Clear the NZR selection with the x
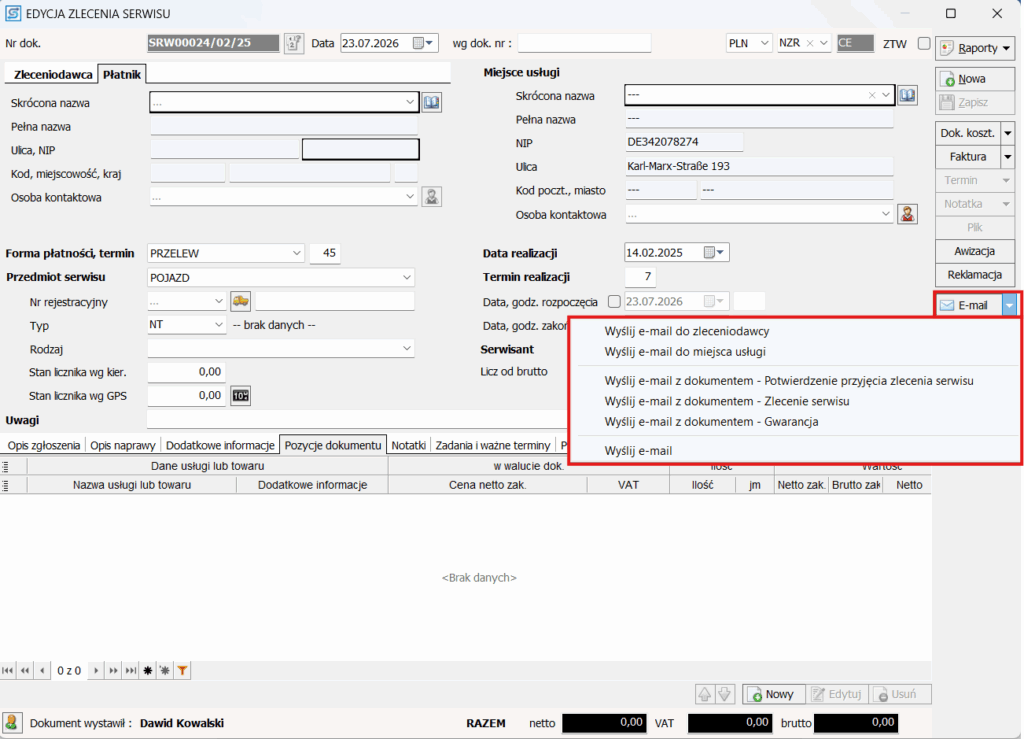Image resolution: width=1024 pixels, height=739 pixels. [810, 43]
